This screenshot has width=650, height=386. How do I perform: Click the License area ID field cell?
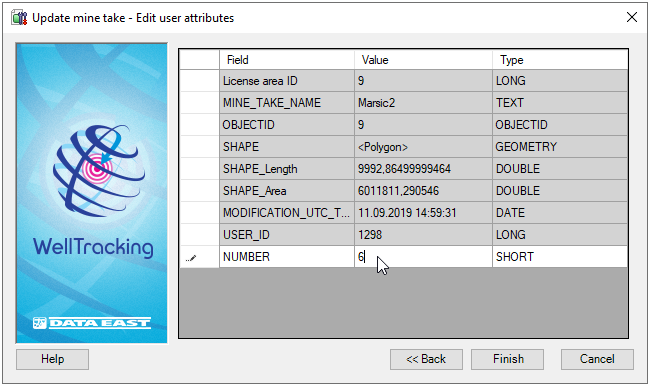click(x=287, y=81)
